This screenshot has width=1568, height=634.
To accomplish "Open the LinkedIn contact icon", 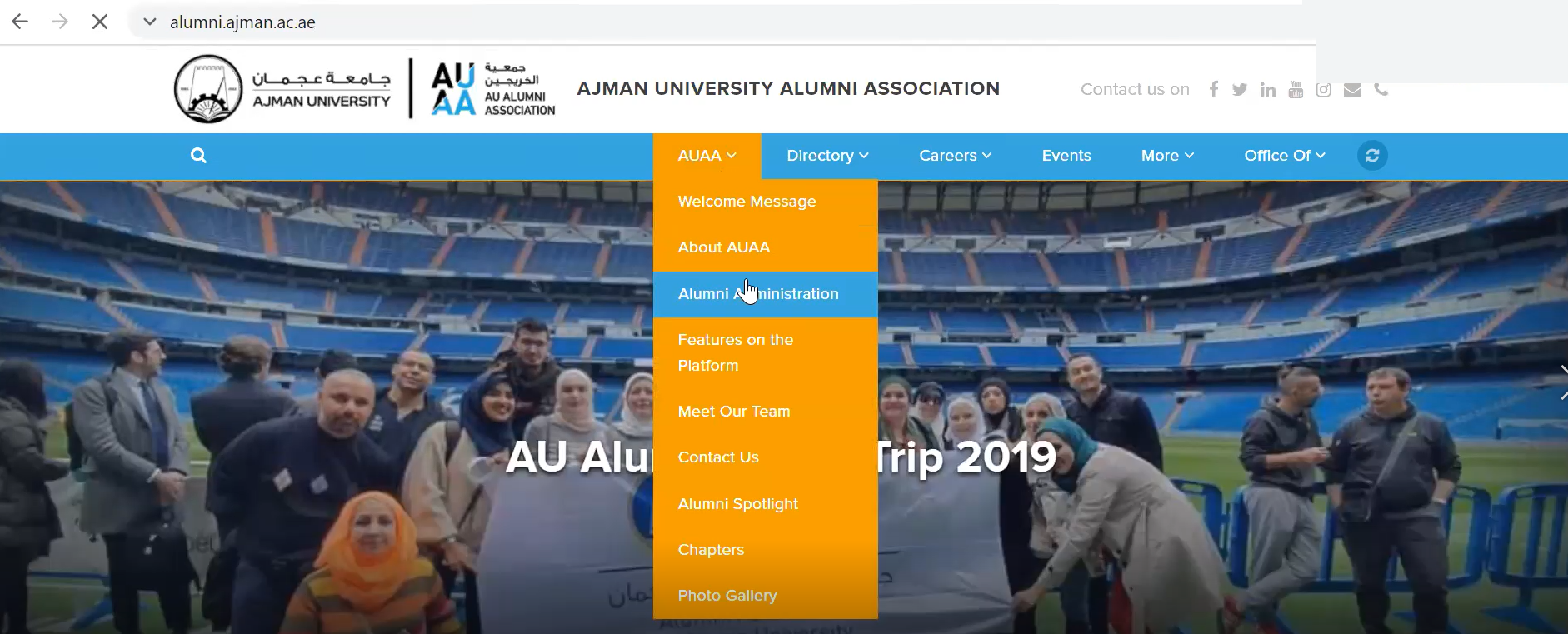I will point(1268,90).
